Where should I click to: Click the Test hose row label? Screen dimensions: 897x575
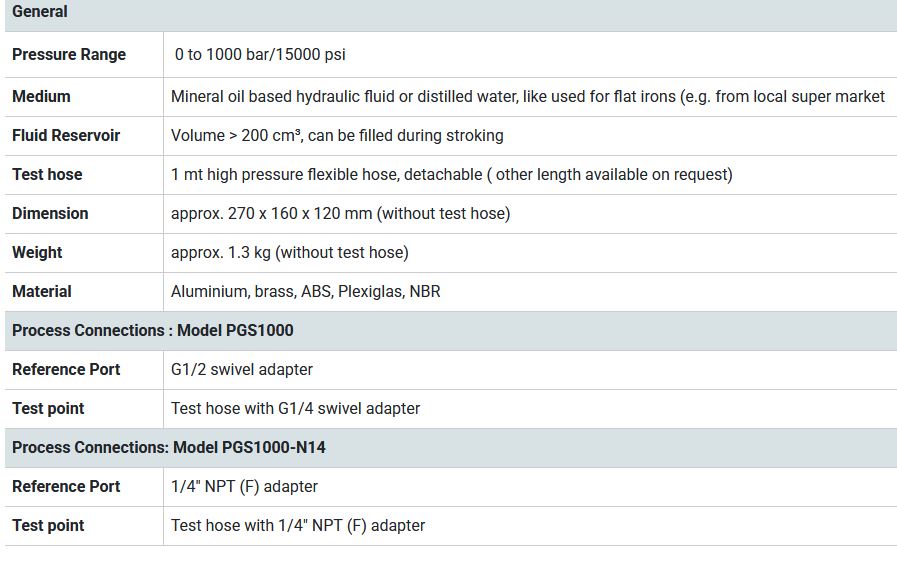click(x=47, y=175)
